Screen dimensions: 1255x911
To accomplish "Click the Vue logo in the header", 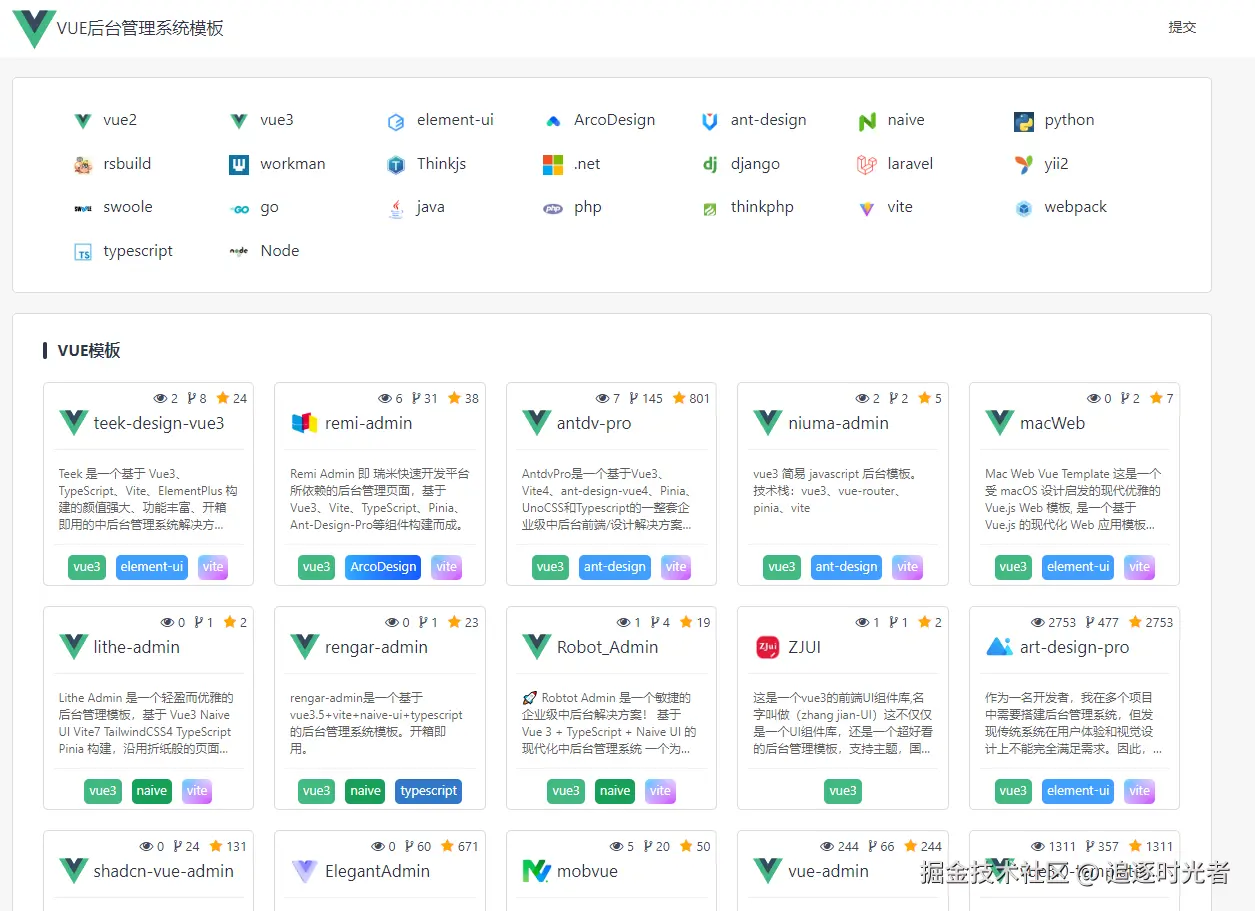I will [x=34, y=29].
